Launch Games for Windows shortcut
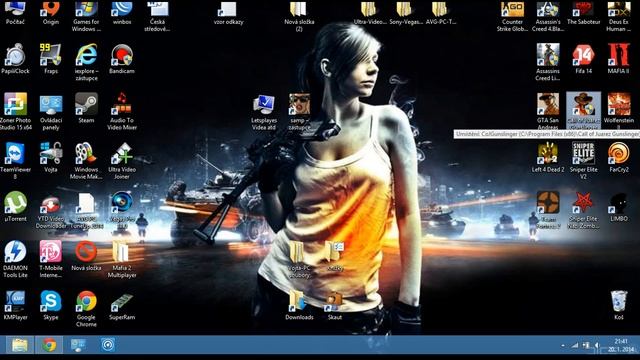 click(86, 16)
